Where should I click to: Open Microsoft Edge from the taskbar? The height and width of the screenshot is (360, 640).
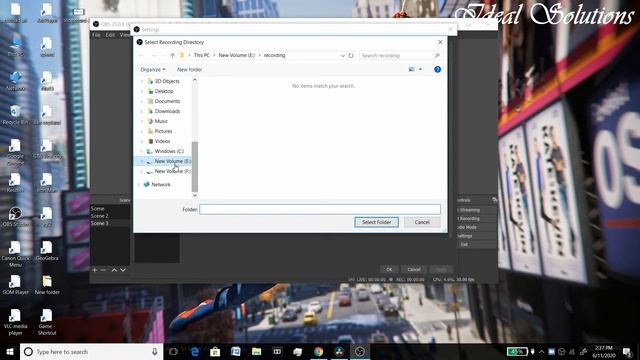195,351
